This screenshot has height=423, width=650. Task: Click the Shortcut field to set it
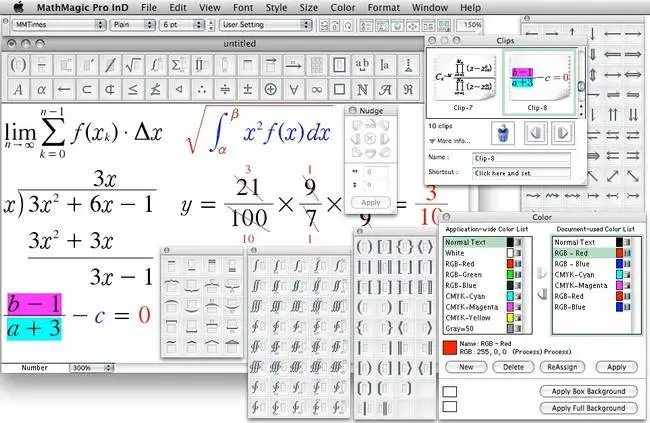pyautogui.click(x=521, y=173)
